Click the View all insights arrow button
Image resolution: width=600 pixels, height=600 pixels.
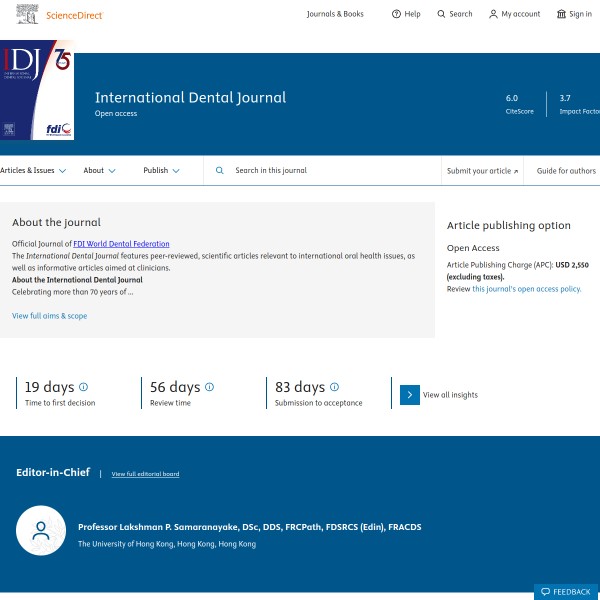point(410,395)
